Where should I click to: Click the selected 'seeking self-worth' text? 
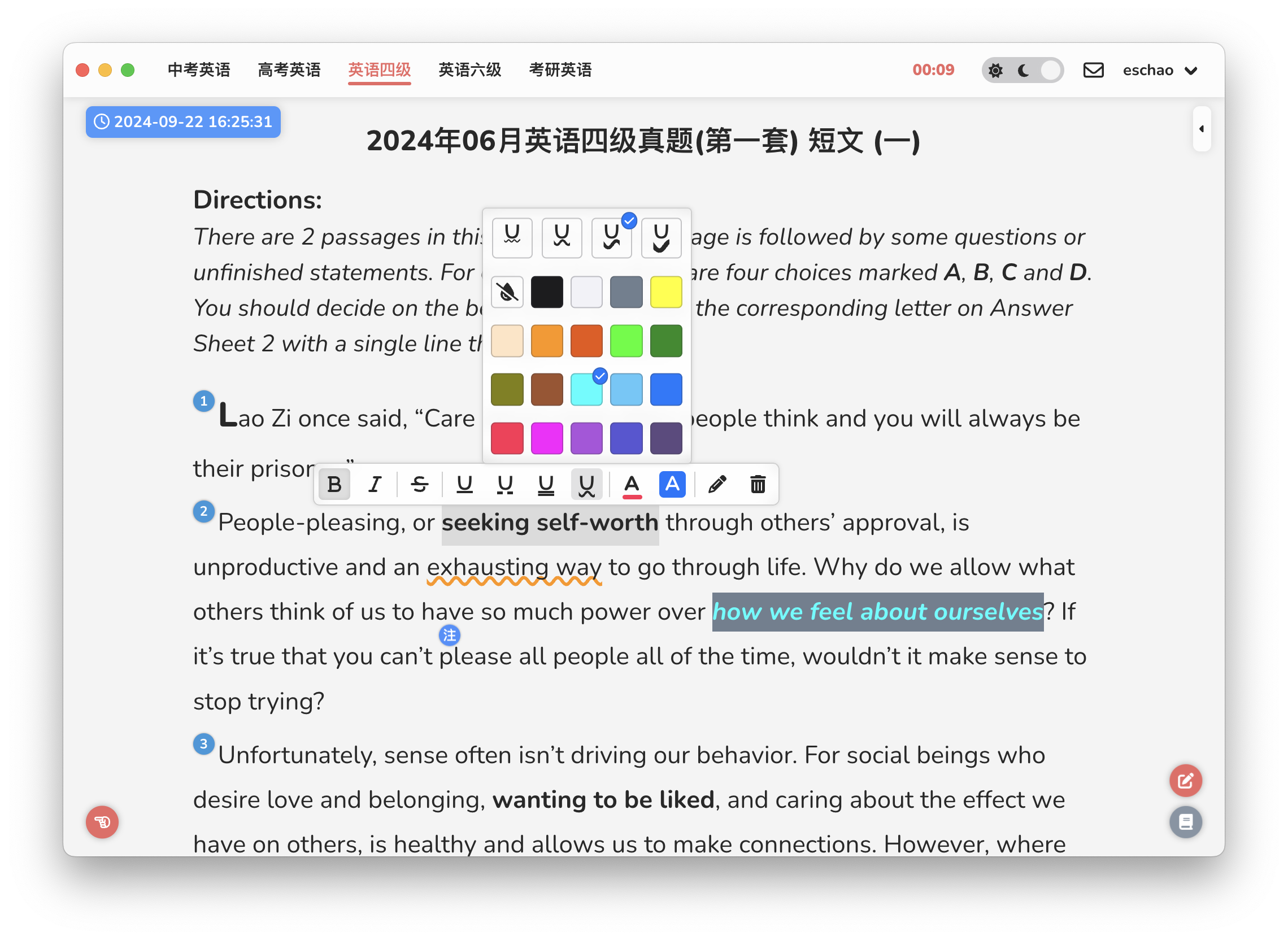(x=550, y=523)
